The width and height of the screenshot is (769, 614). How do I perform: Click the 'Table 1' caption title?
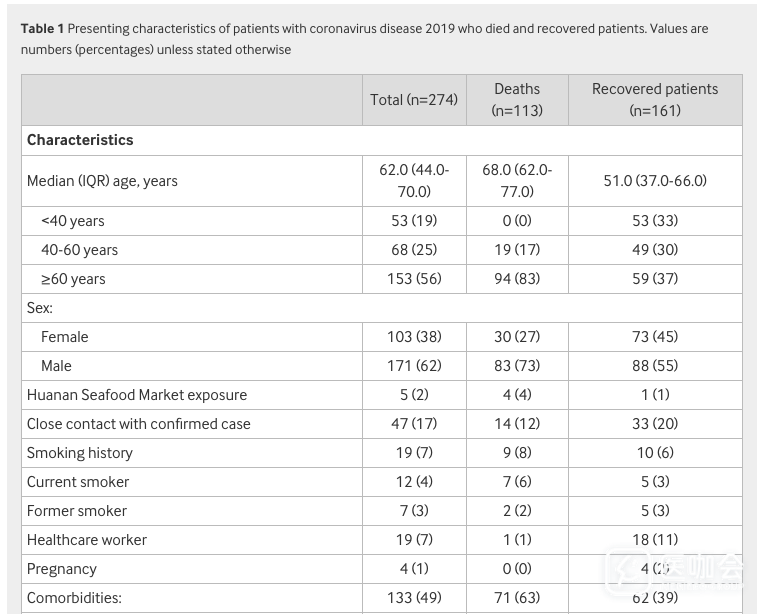pos(41,29)
